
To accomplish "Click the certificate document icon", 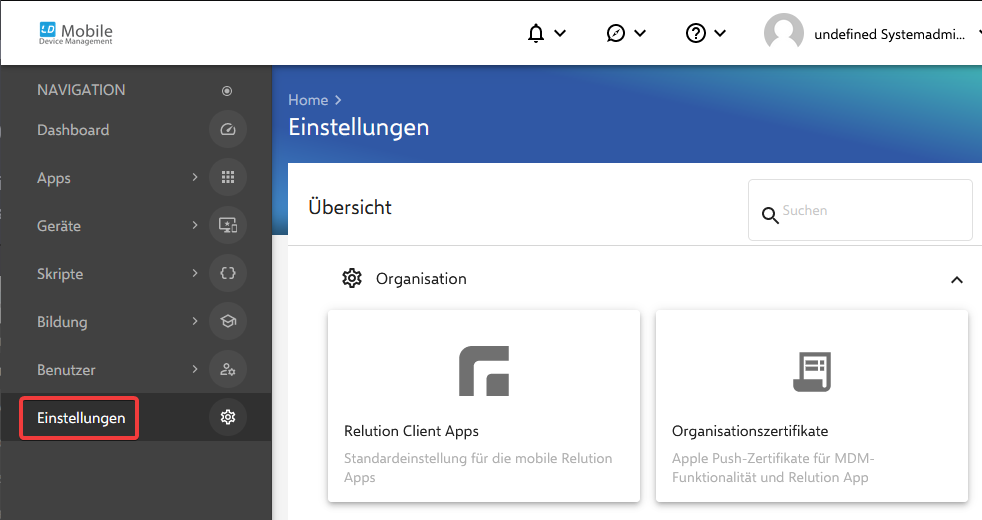I will point(812,372).
